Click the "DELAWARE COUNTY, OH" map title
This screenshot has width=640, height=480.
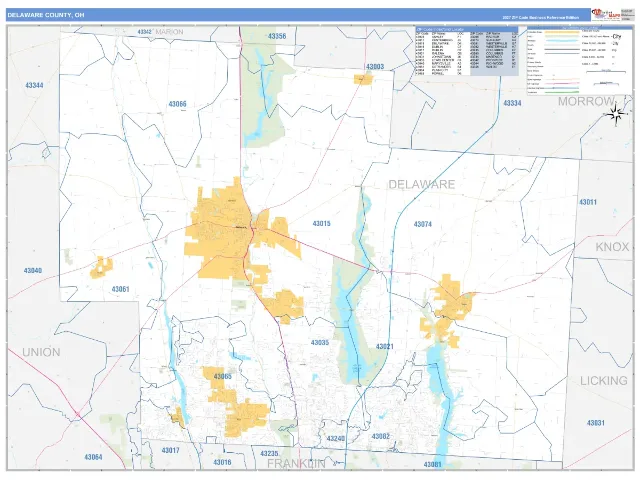[46, 15]
